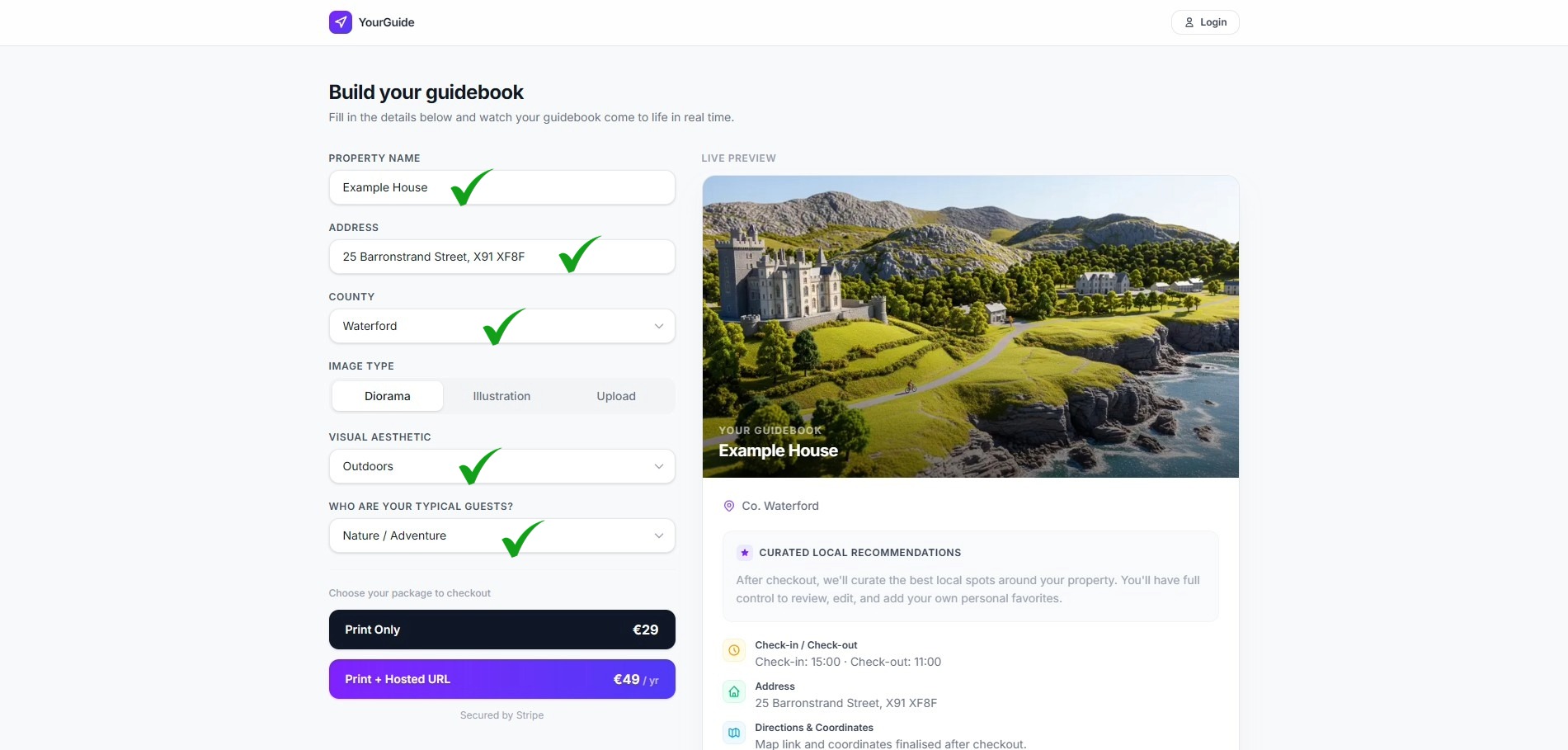
Task: Select the Diorama image type
Action: click(388, 396)
